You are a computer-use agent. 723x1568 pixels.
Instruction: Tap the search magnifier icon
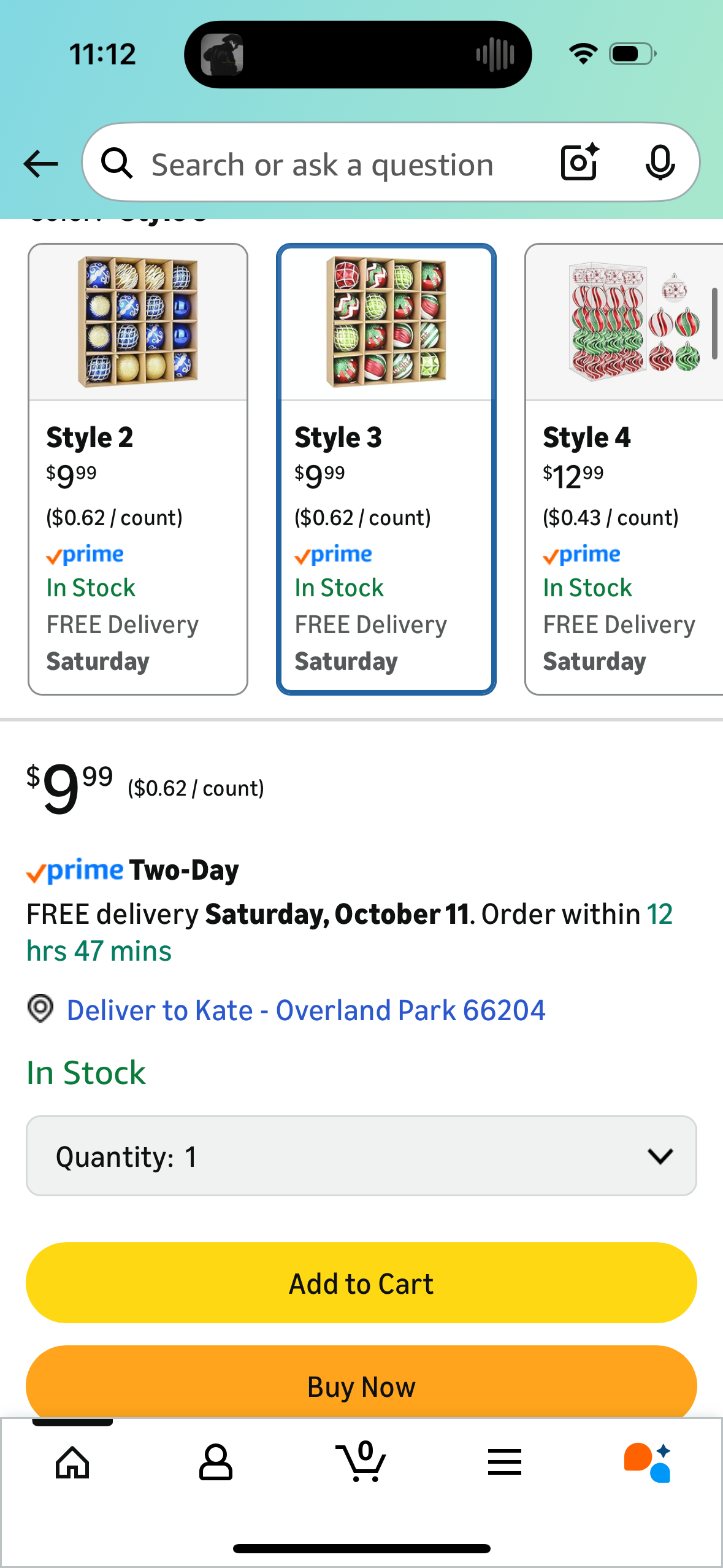click(117, 164)
